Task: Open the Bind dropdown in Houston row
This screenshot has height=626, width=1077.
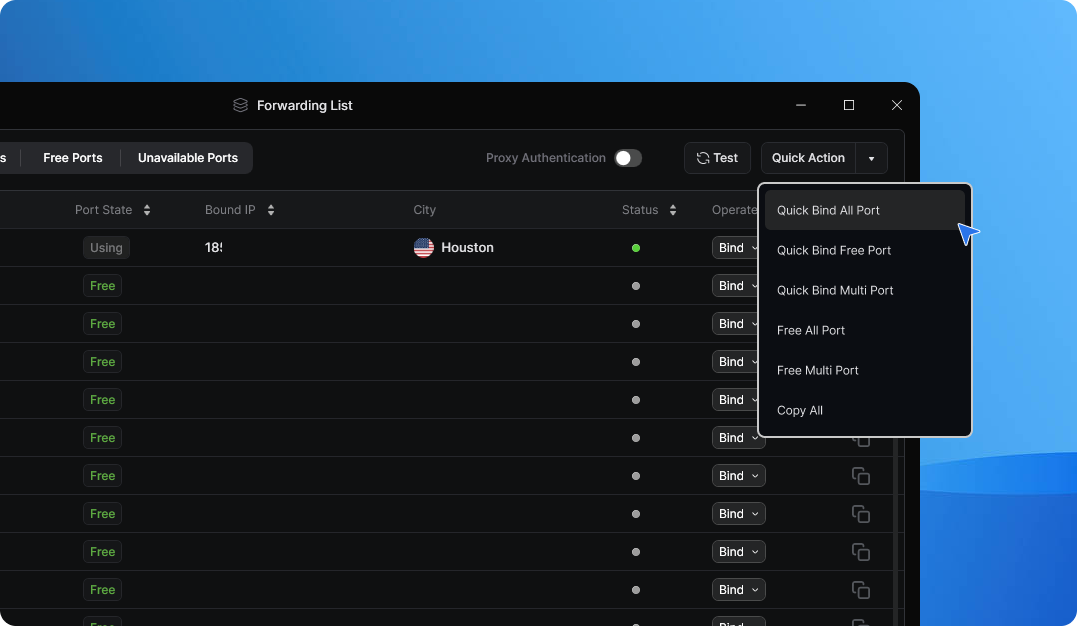Action: 738,248
